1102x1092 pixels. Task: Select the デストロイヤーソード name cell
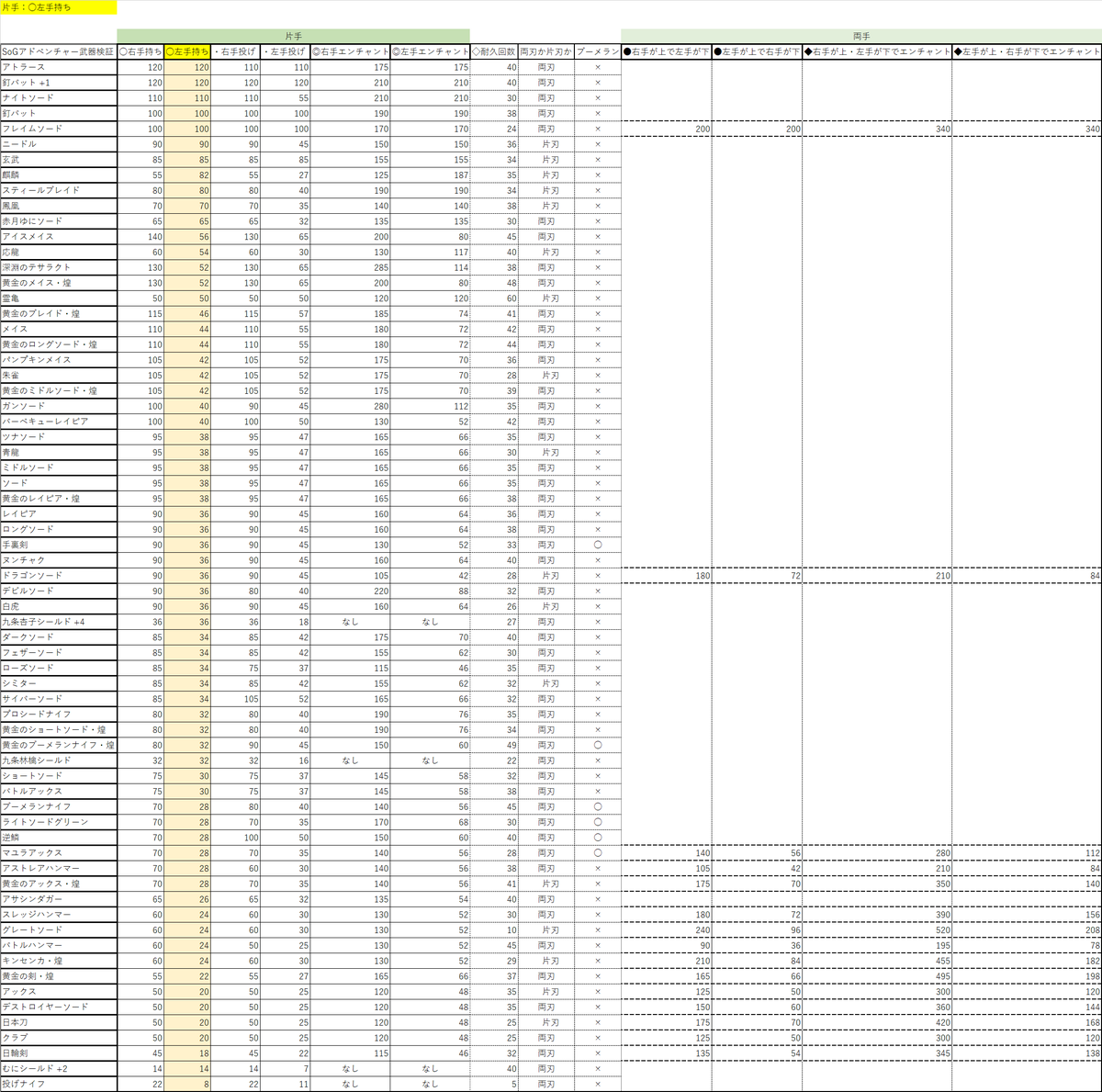click(x=59, y=1007)
